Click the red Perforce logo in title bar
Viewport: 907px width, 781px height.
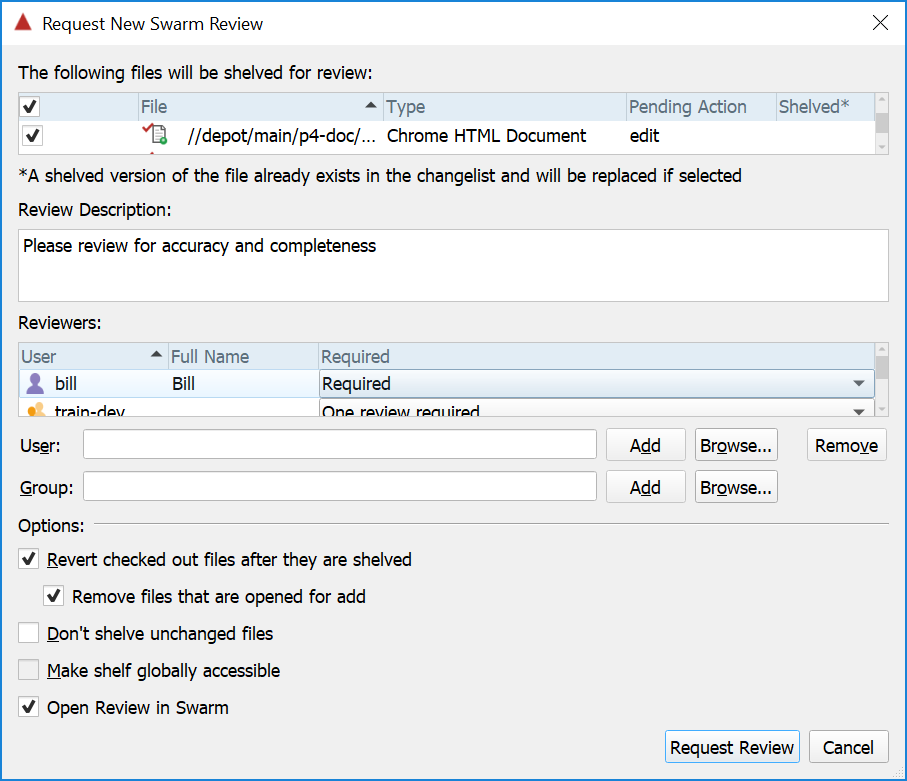(23, 23)
